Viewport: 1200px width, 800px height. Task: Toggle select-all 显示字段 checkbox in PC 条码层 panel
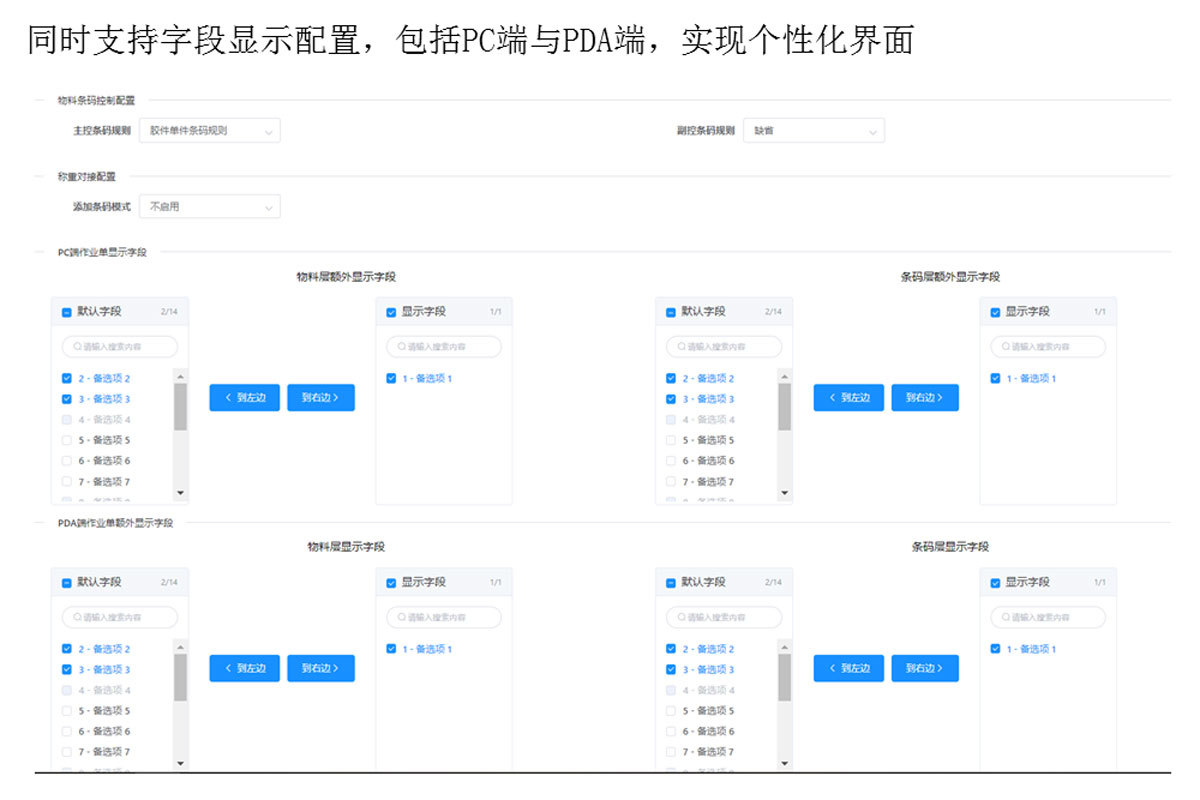(995, 312)
